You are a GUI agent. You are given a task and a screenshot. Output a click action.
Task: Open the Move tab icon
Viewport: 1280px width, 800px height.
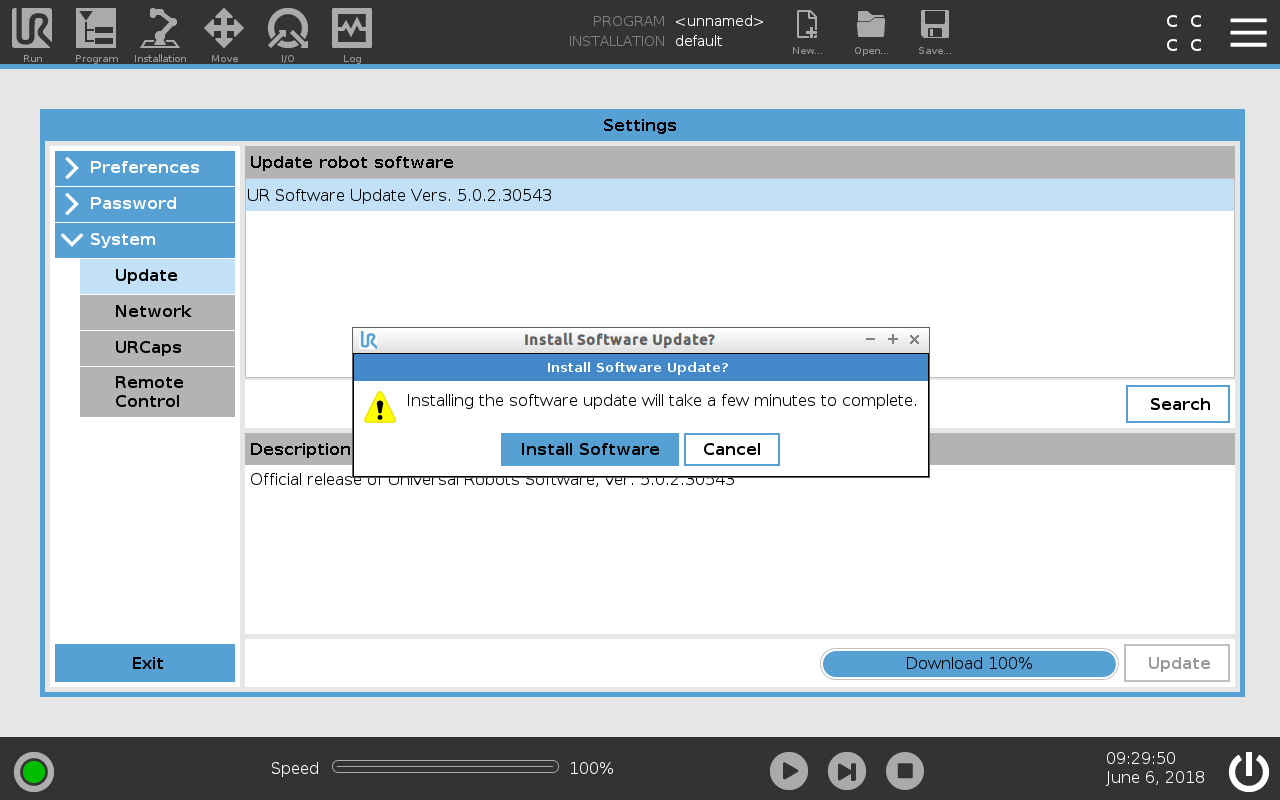[x=224, y=30]
